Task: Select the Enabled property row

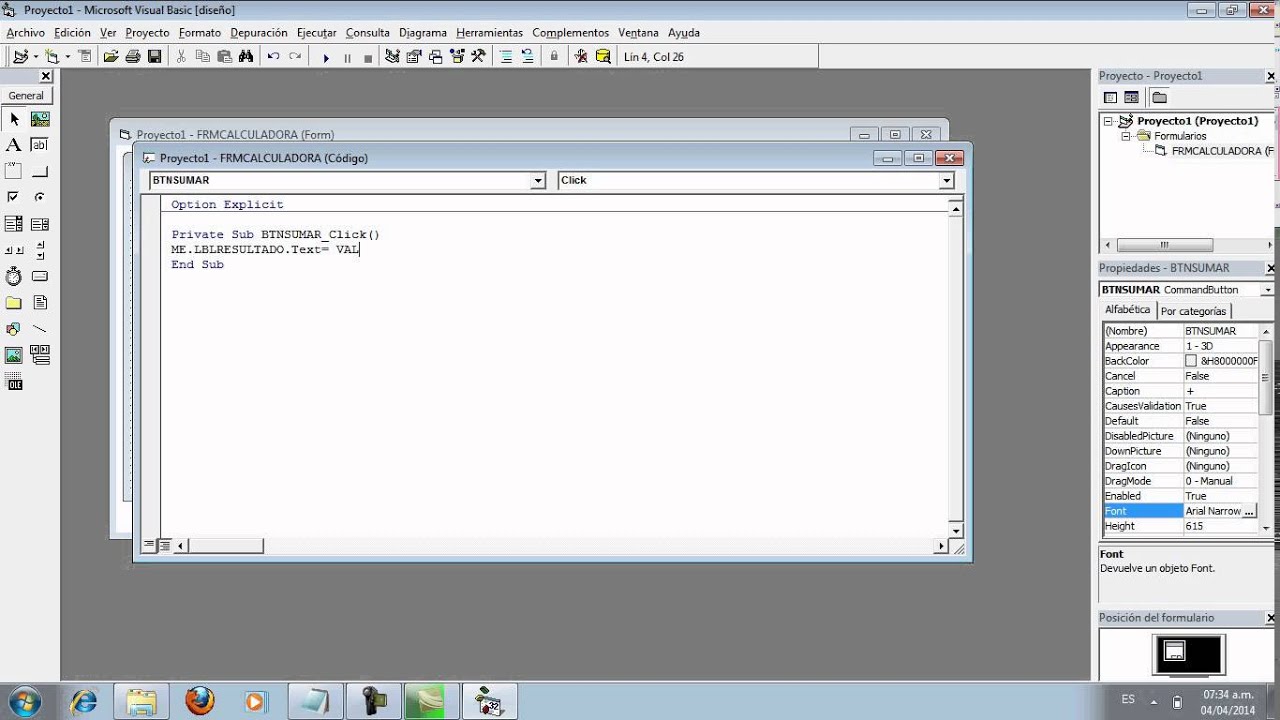Action: [1180, 496]
